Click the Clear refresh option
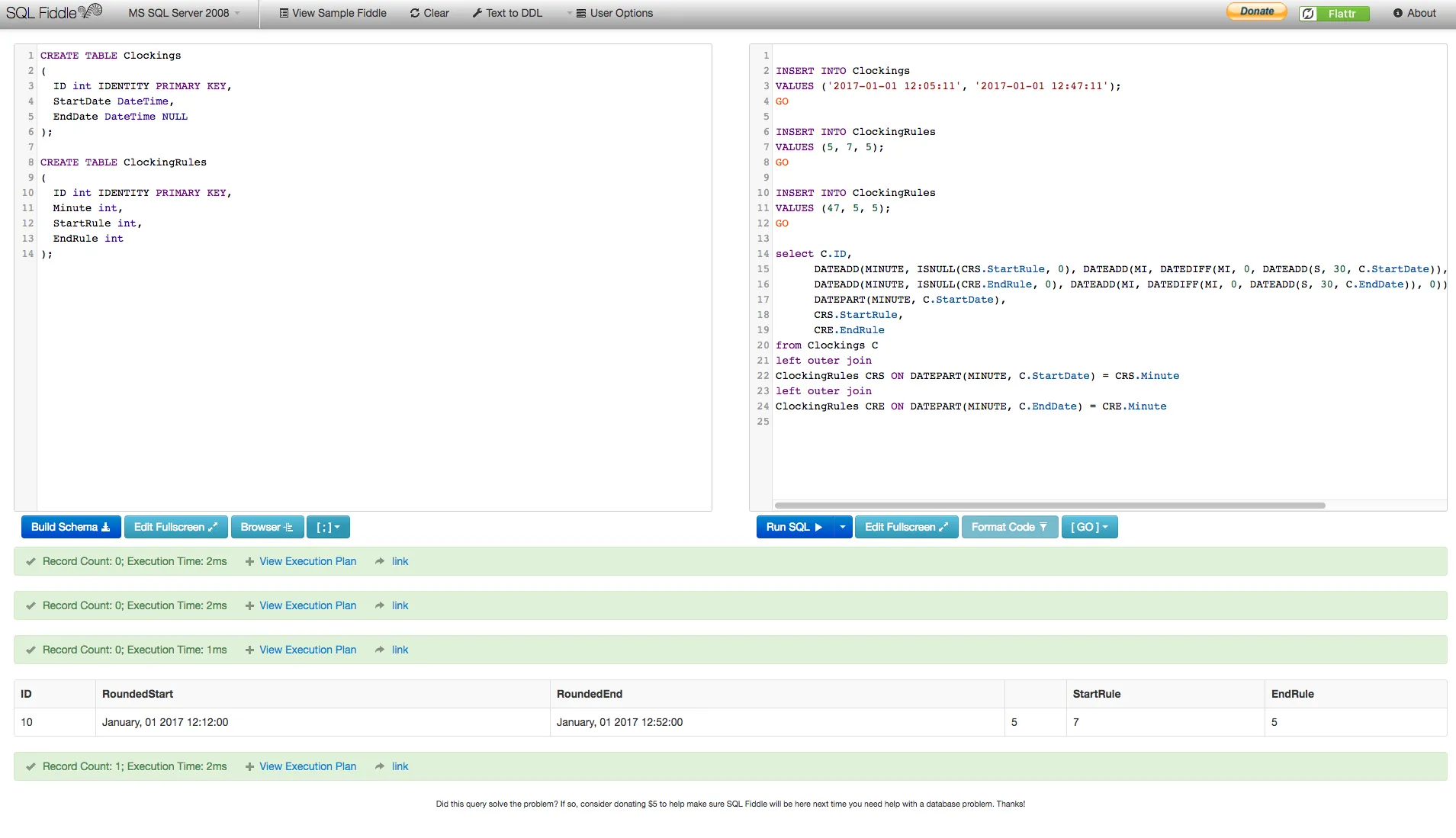1456x838 pixels. click(429, 13)
